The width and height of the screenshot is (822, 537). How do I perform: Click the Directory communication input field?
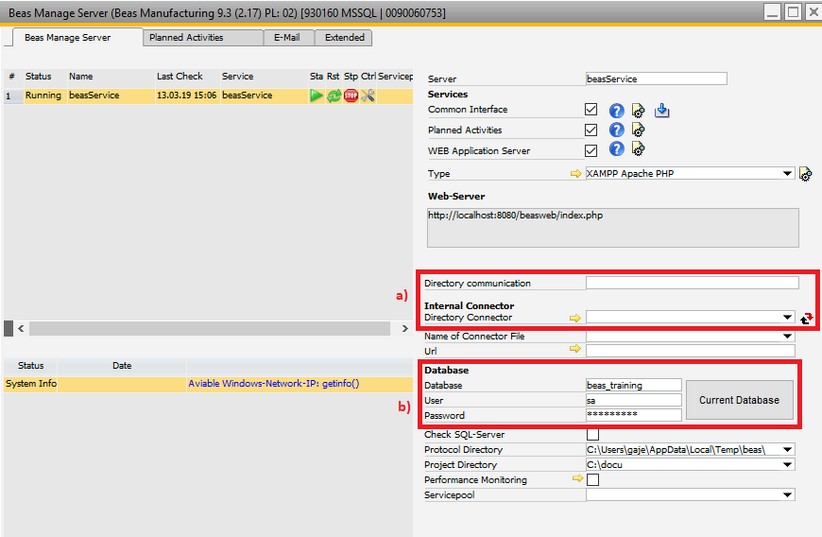(692, 284)
